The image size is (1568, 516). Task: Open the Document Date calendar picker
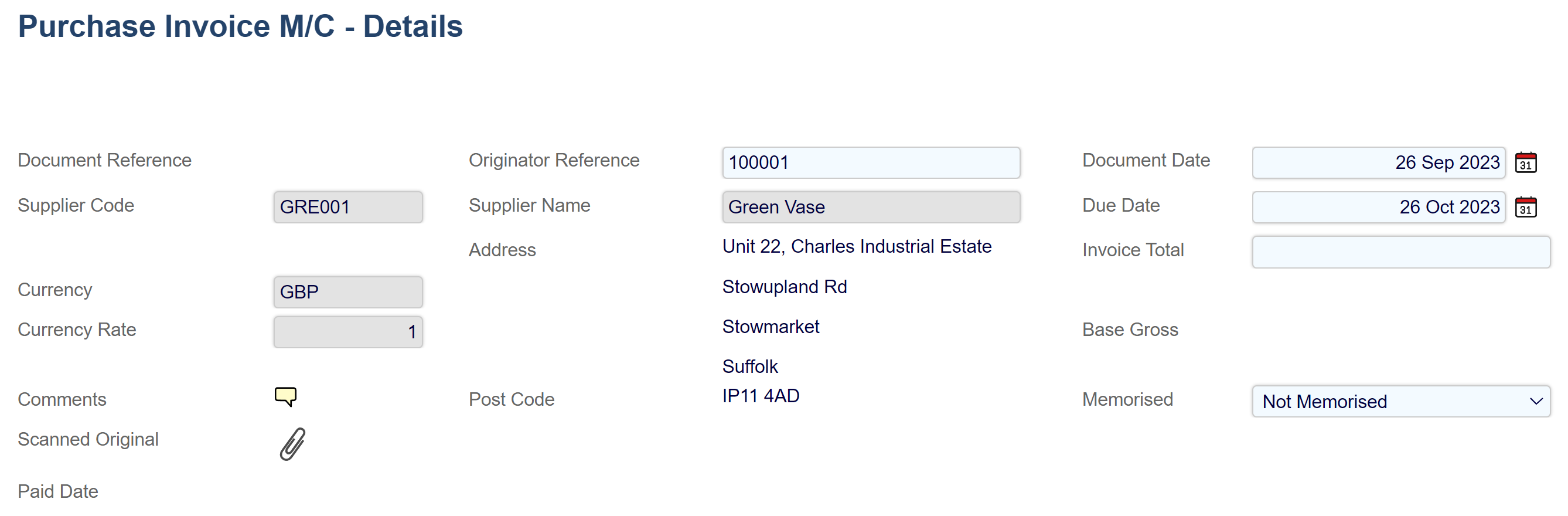point(1525,162)
